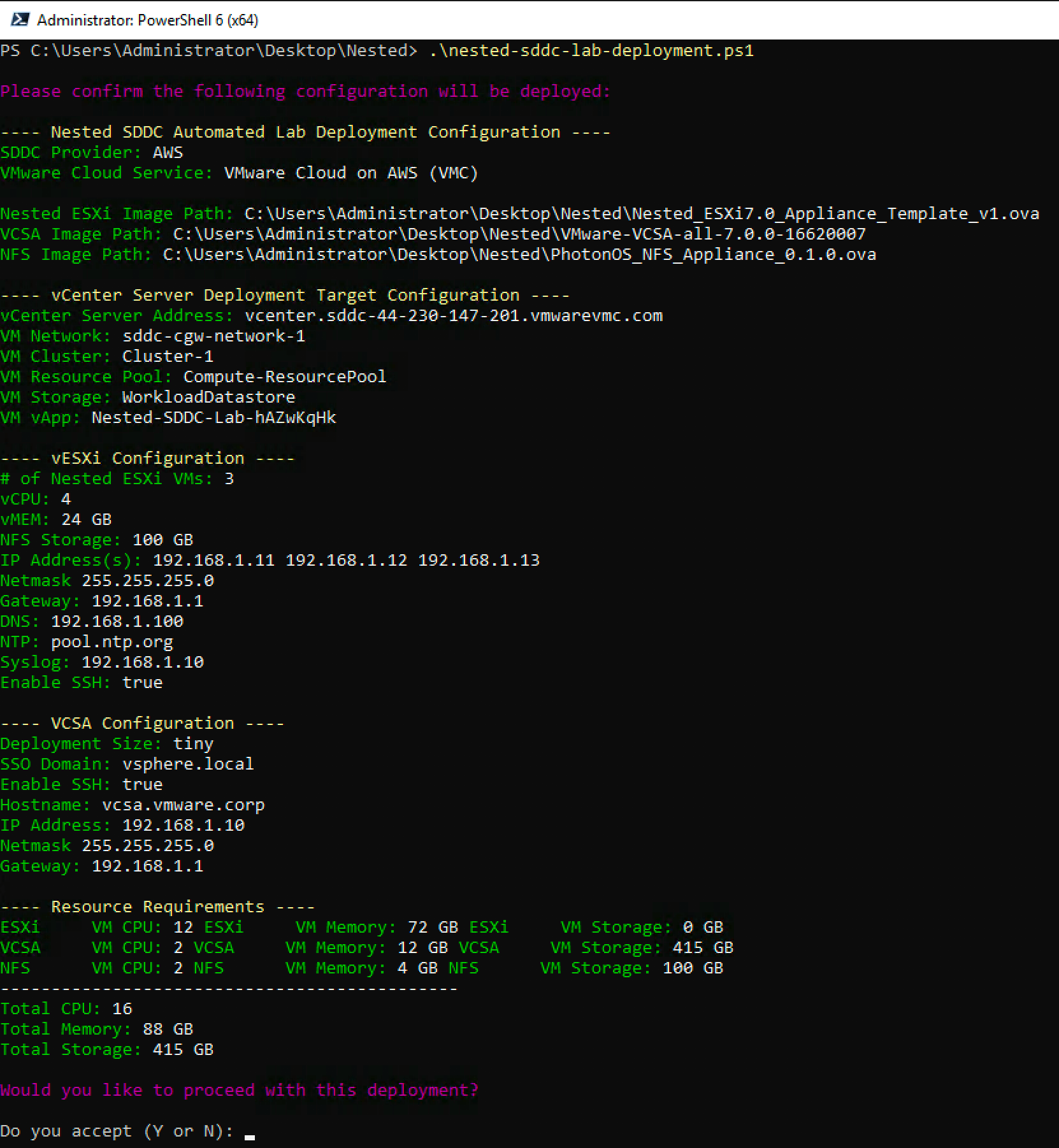1059x1148 pixels.
Task: Click the blinking cursor after the accept prompt
Action: [249, 1132]
